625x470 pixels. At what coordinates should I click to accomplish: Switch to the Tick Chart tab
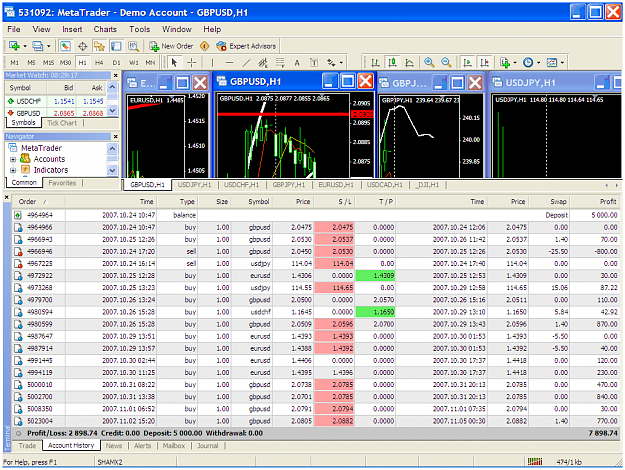pos(62,123)
